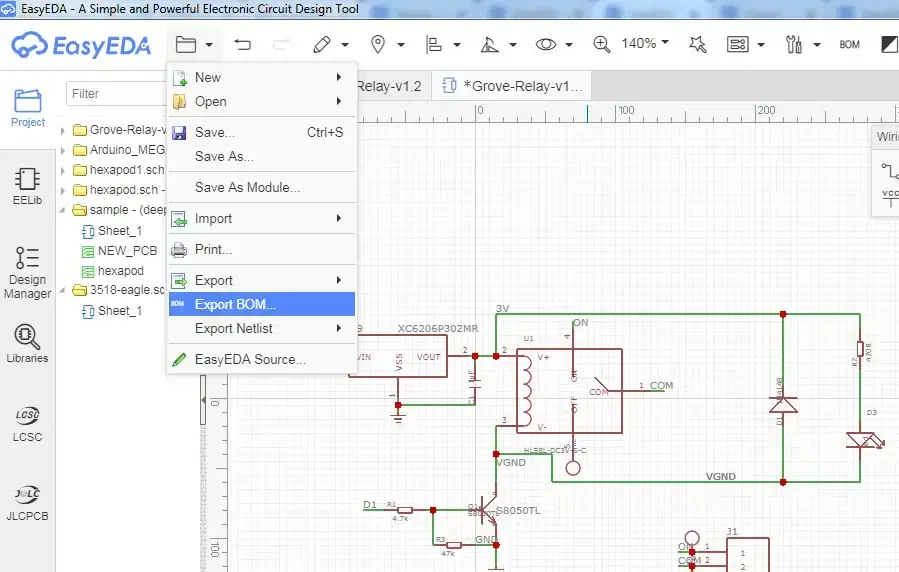Image resolution: width=899 pixels, height=572 pixels.
Task: Open the LCSC parts panel
Action: click(28, 424)
